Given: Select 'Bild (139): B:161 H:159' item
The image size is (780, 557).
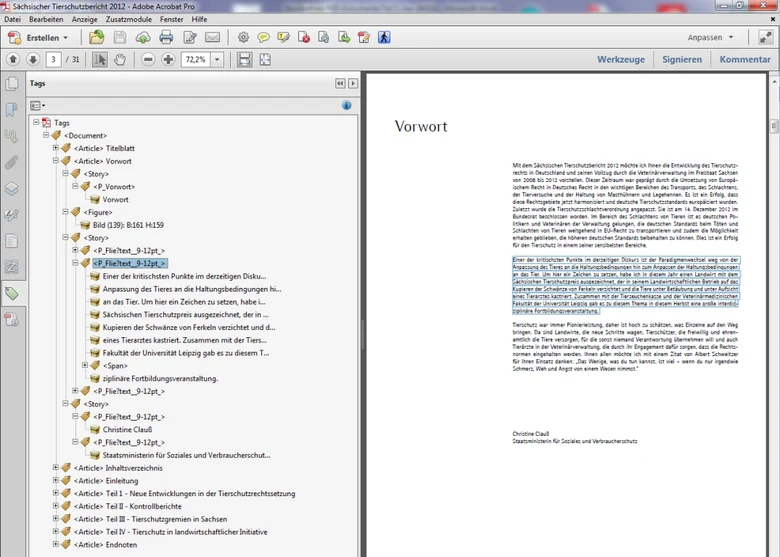Looking at the screenshot, I should 128,225.
